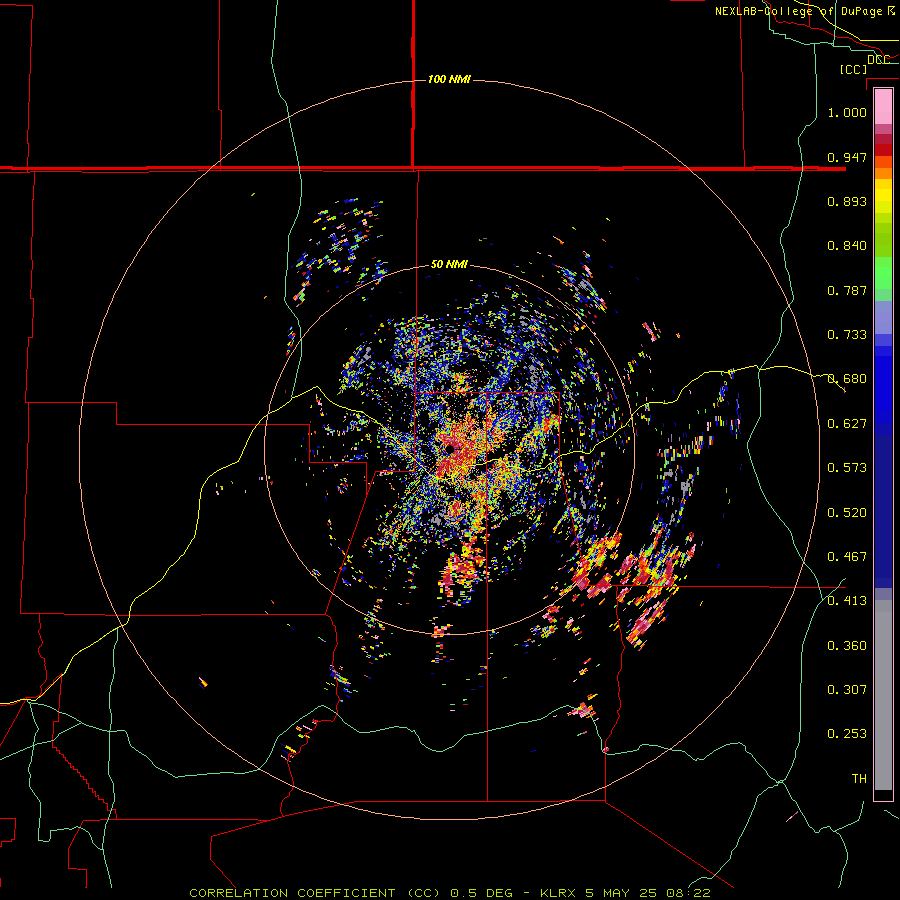
Task: Select the 0.360 color scale label
Action: [x=847, y=646]
